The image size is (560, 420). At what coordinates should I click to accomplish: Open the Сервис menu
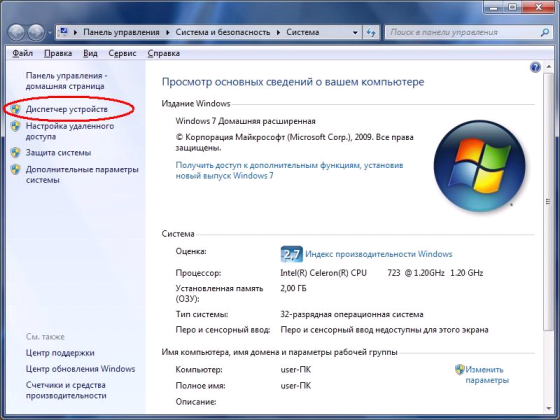(x=122, y=53)
